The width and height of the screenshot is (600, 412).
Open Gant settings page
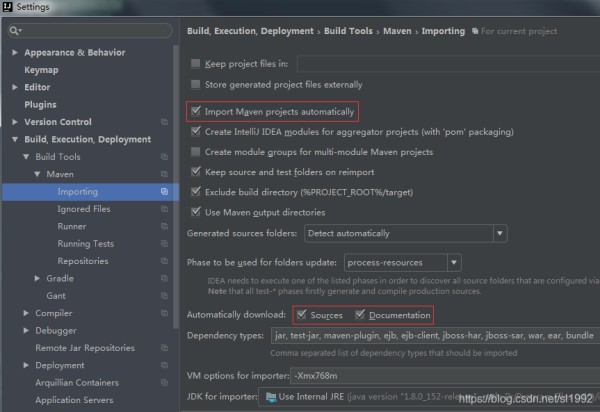click(x=56, y=296)
